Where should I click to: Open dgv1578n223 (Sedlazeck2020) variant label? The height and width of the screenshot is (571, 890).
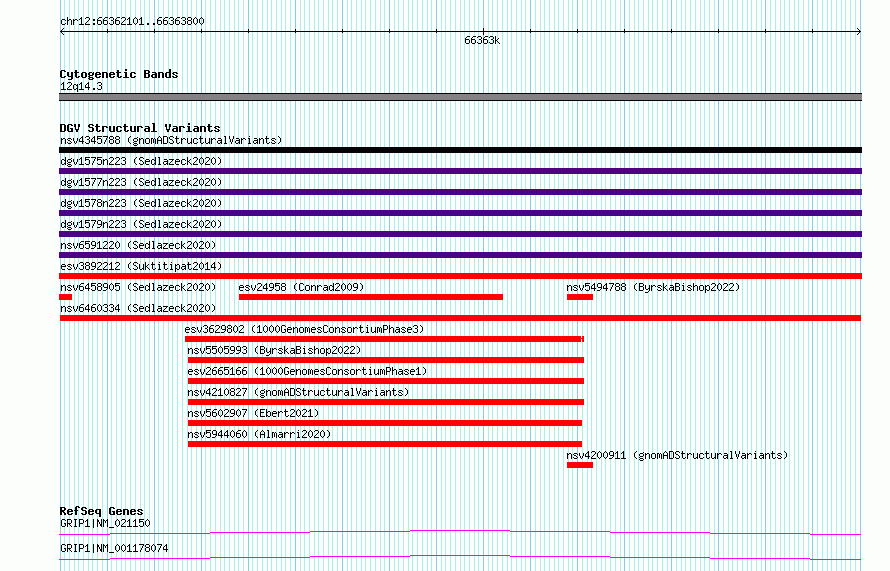pos(141,203)
